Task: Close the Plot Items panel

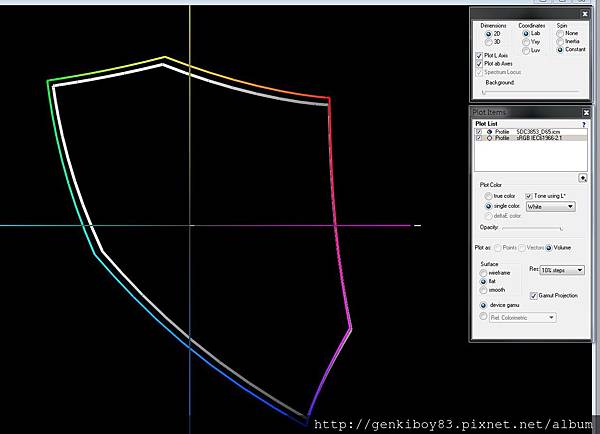Action: [586, 112]
